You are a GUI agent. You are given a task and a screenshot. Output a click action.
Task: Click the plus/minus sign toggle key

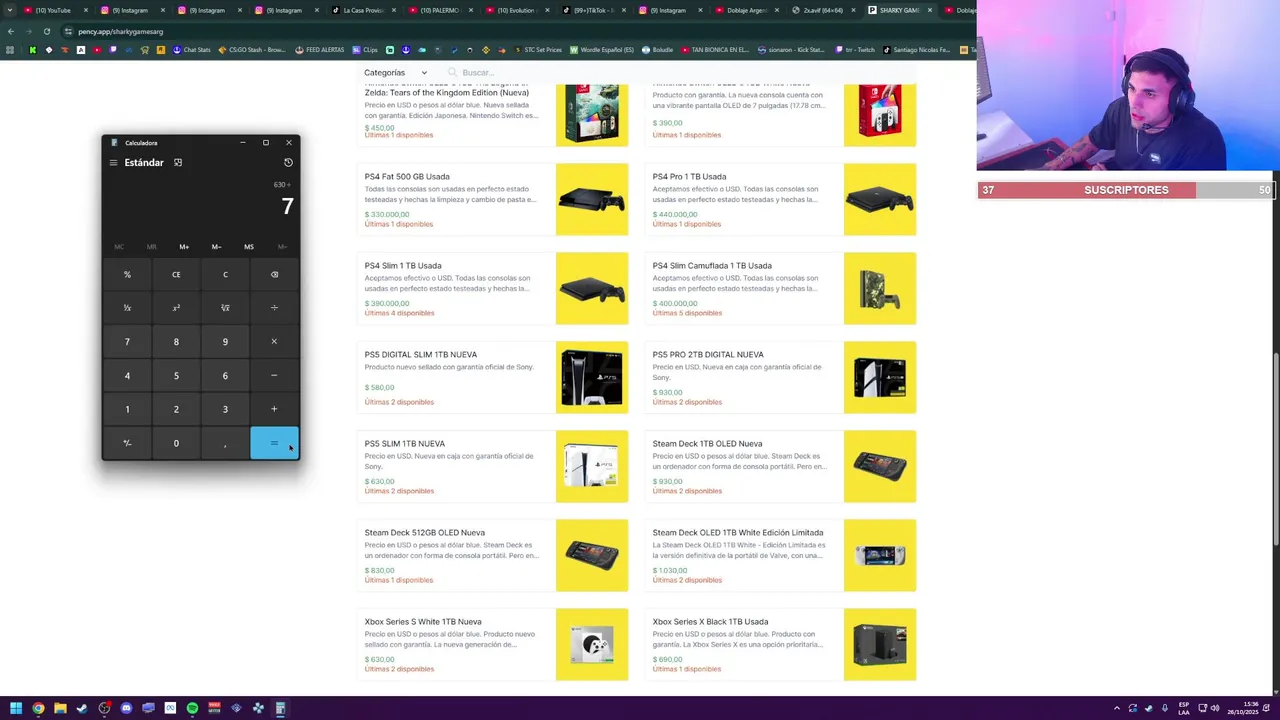point(127,443)
